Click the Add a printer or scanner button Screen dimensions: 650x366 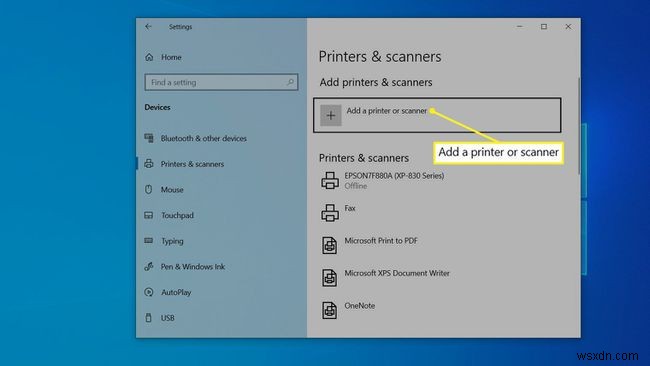coord(437,115)
